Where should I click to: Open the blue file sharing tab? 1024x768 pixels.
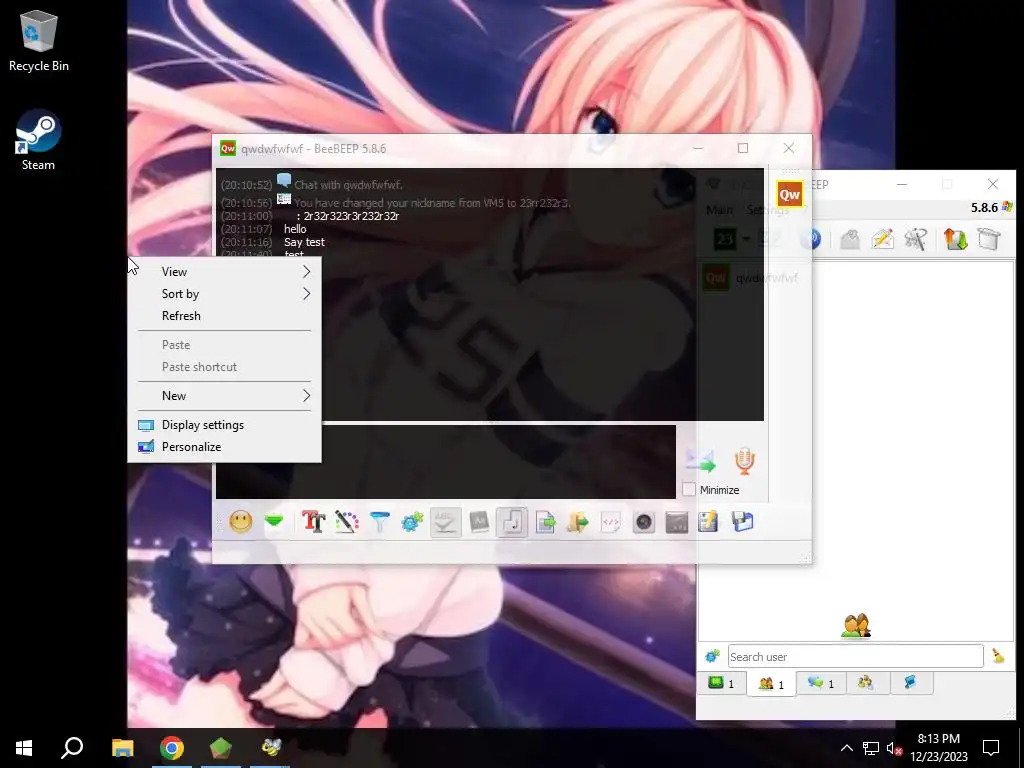point(910,683)
